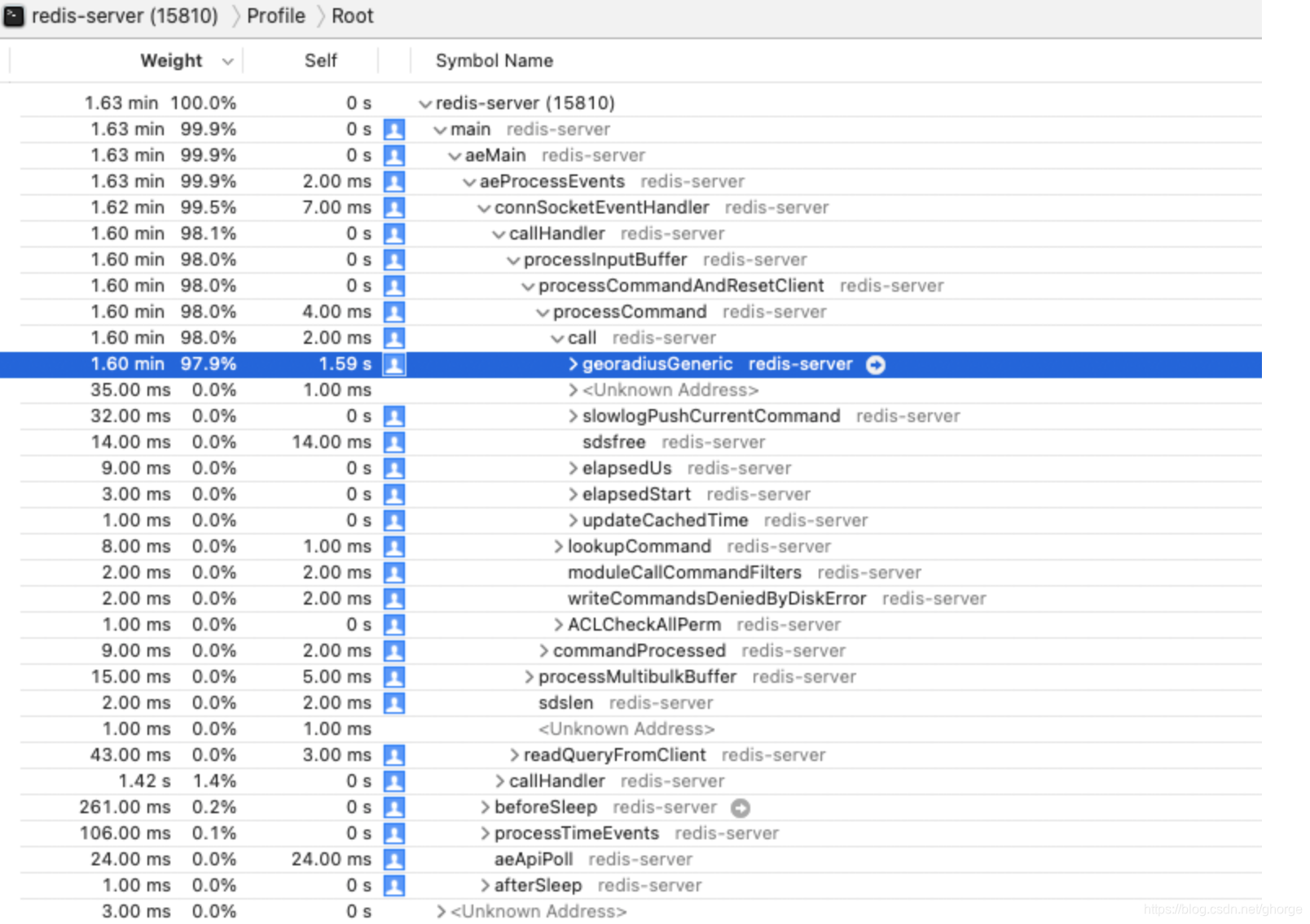Focus on georadiusGeneric with its arrow icon
This screenshot has height=924, width=1310.
click(876, 365)
